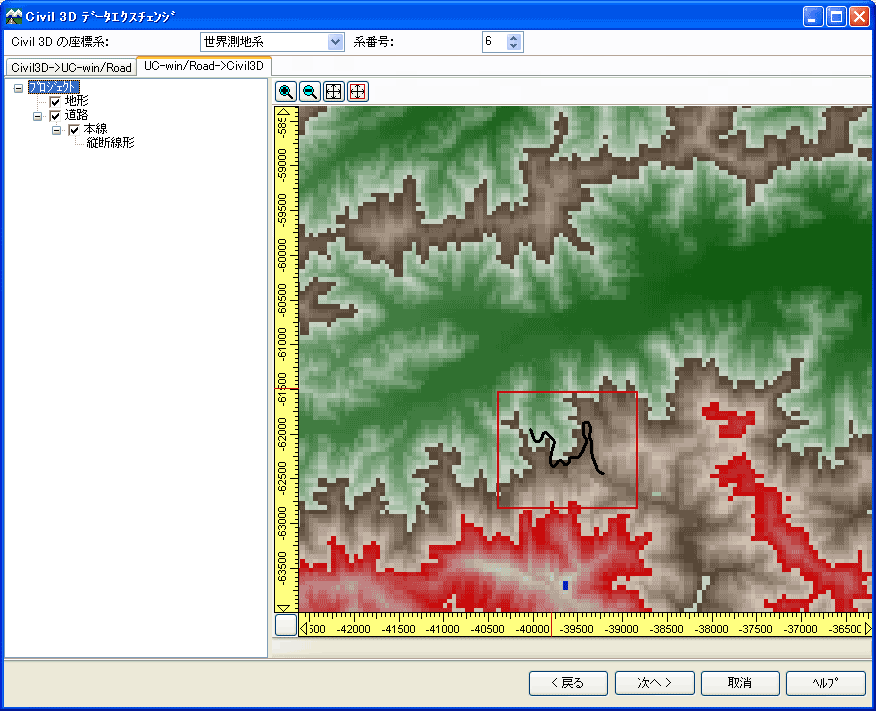Select the UC-win/Road->Civil3D tab
This screenshot has height=711, width=876.
(204, 66)
